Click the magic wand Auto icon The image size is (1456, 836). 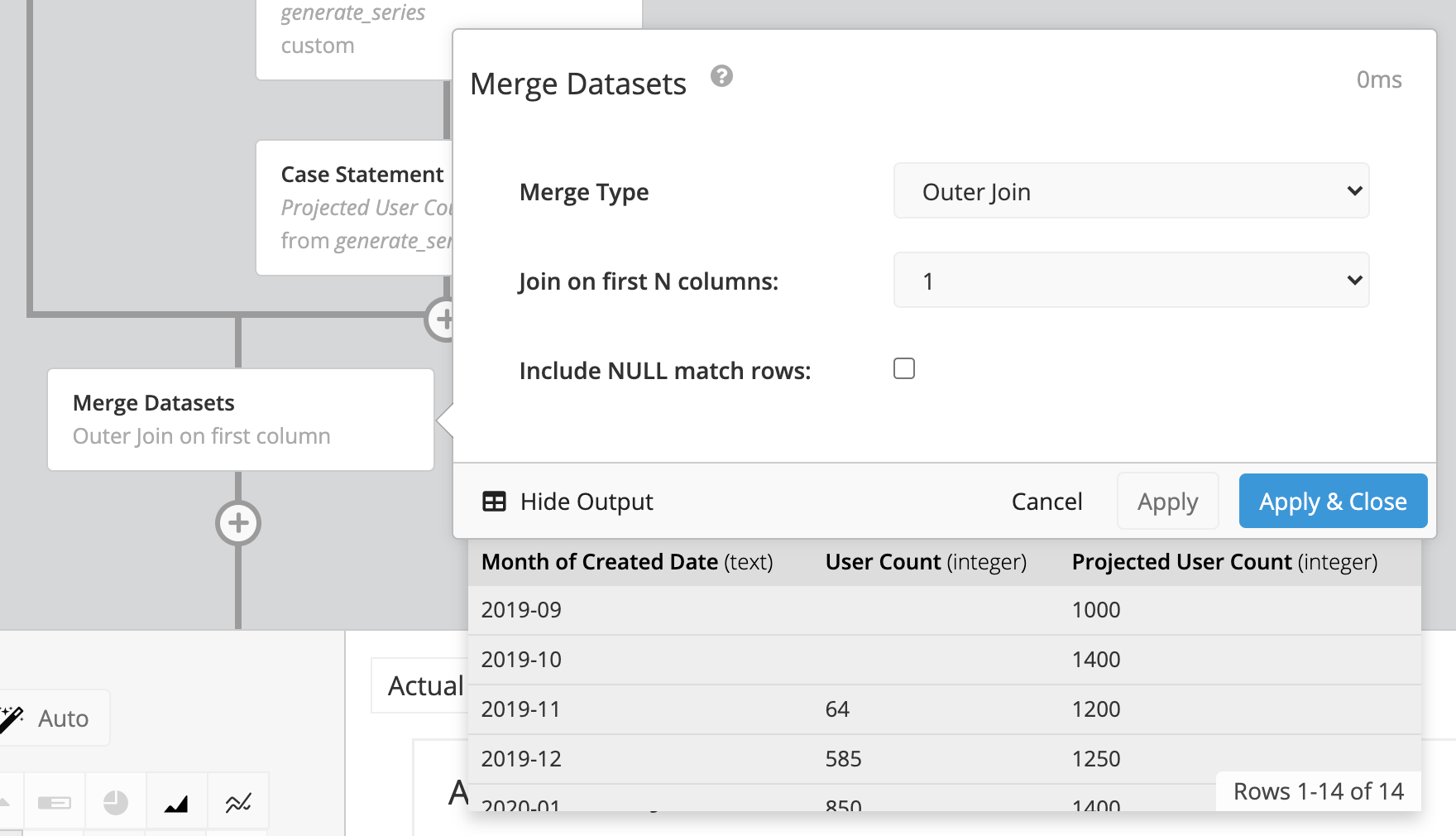pyautogui.click(x=12, y=718)
